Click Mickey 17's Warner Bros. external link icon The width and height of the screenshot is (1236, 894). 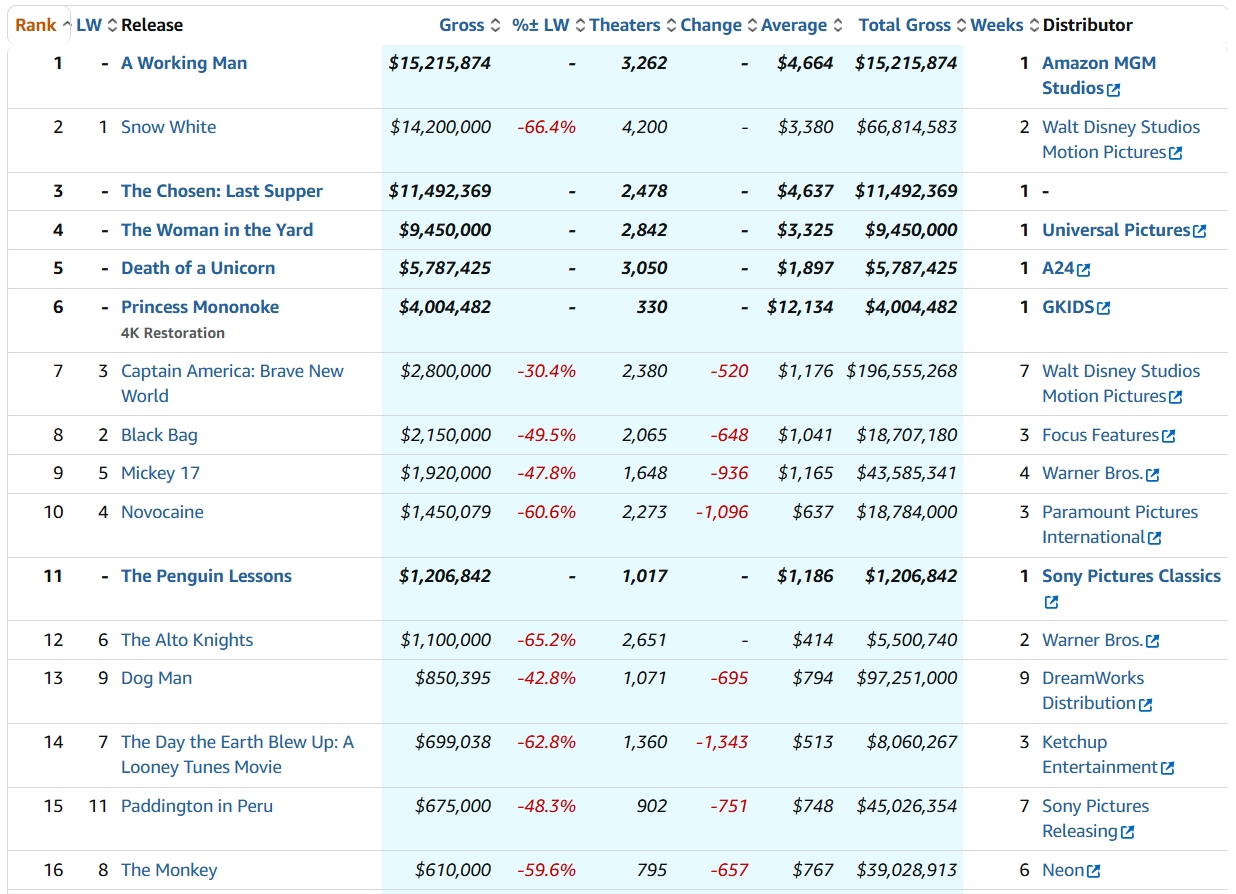(1153, 474)
